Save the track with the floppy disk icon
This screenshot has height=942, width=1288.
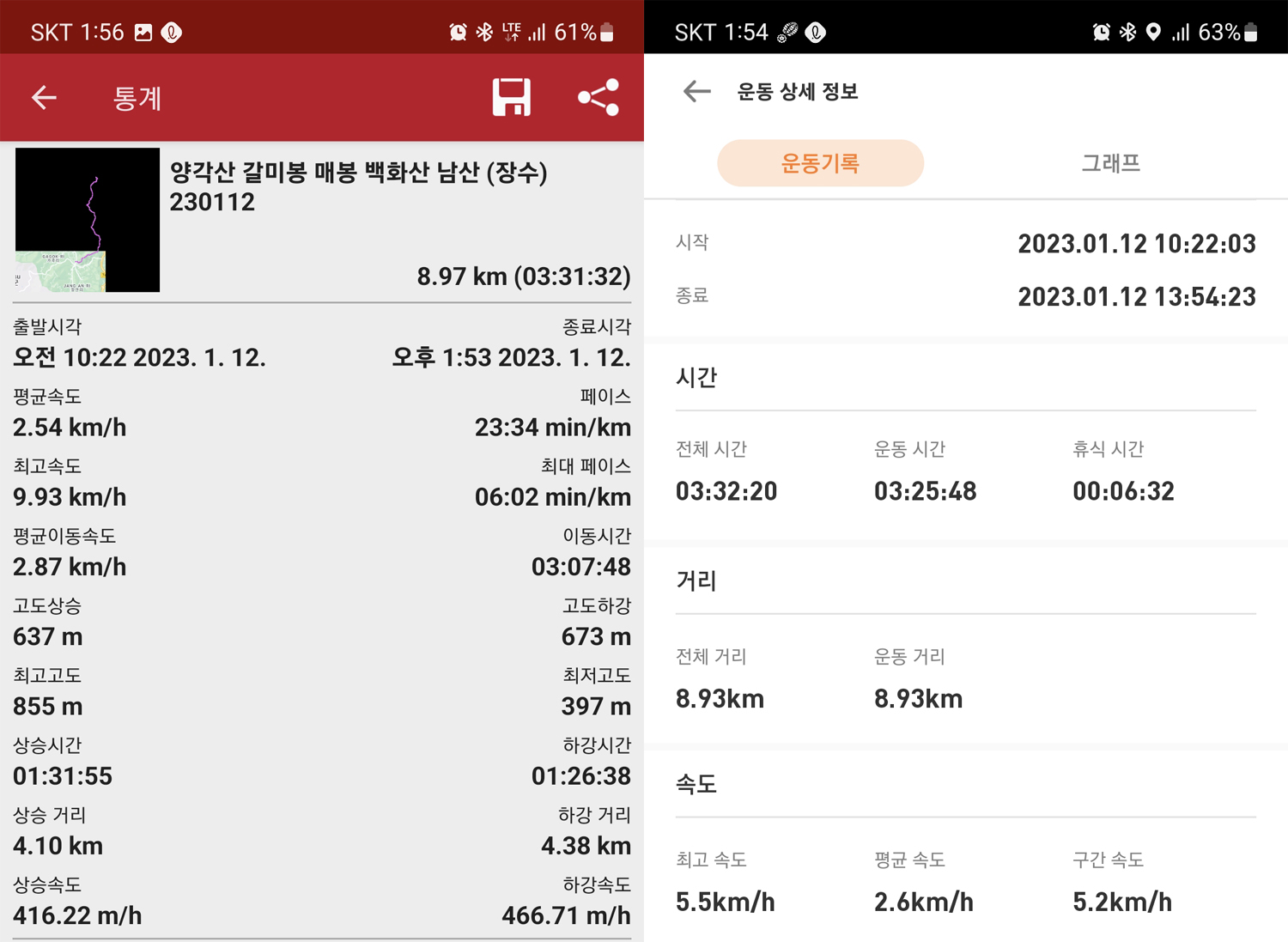511,97
